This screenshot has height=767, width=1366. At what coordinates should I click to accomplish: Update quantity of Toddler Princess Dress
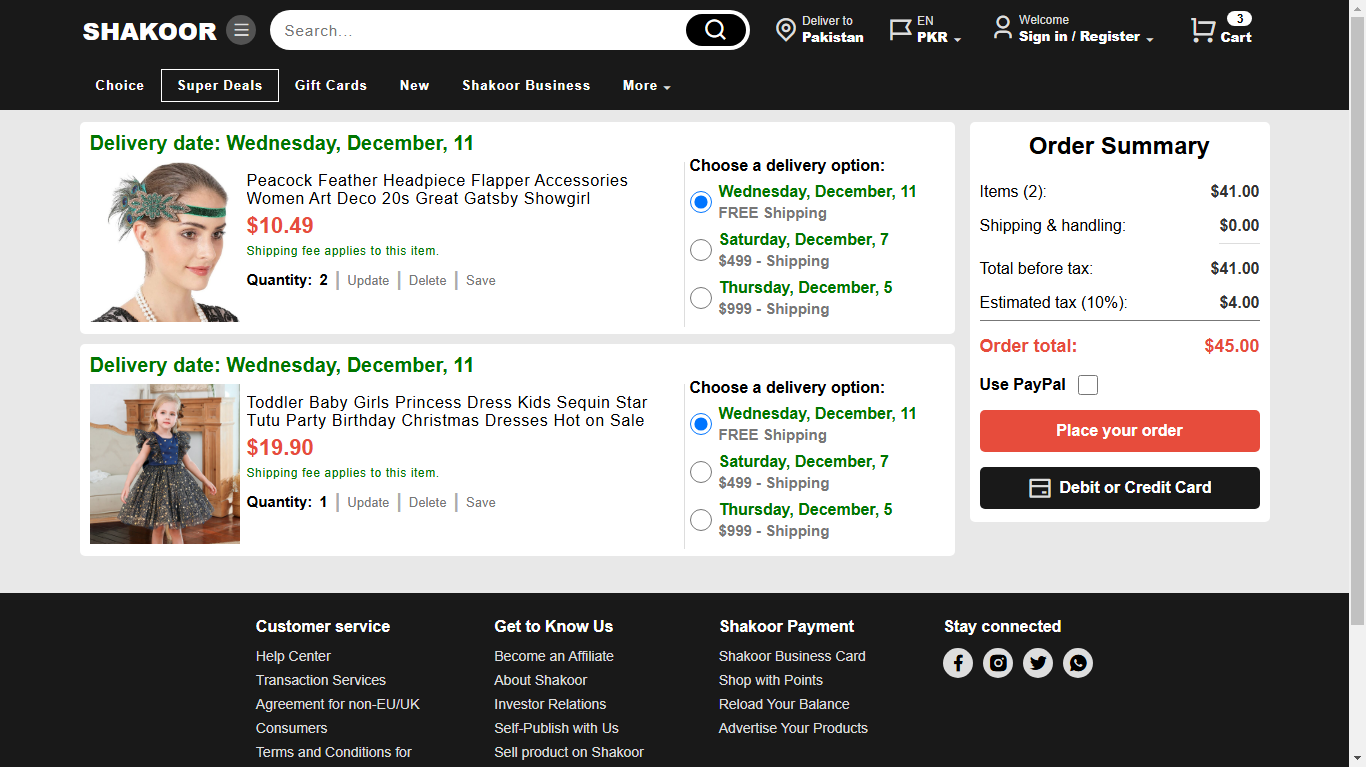click(x=368, y=503)
